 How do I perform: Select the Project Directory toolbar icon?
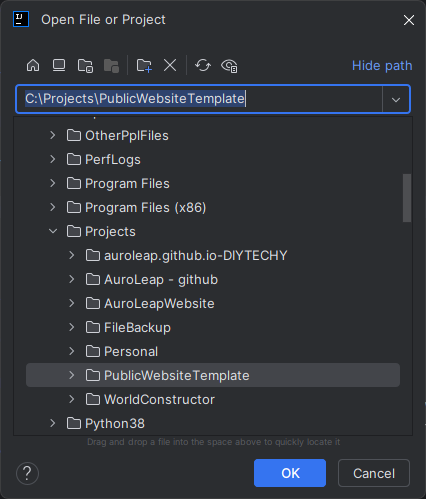[85, 66]
